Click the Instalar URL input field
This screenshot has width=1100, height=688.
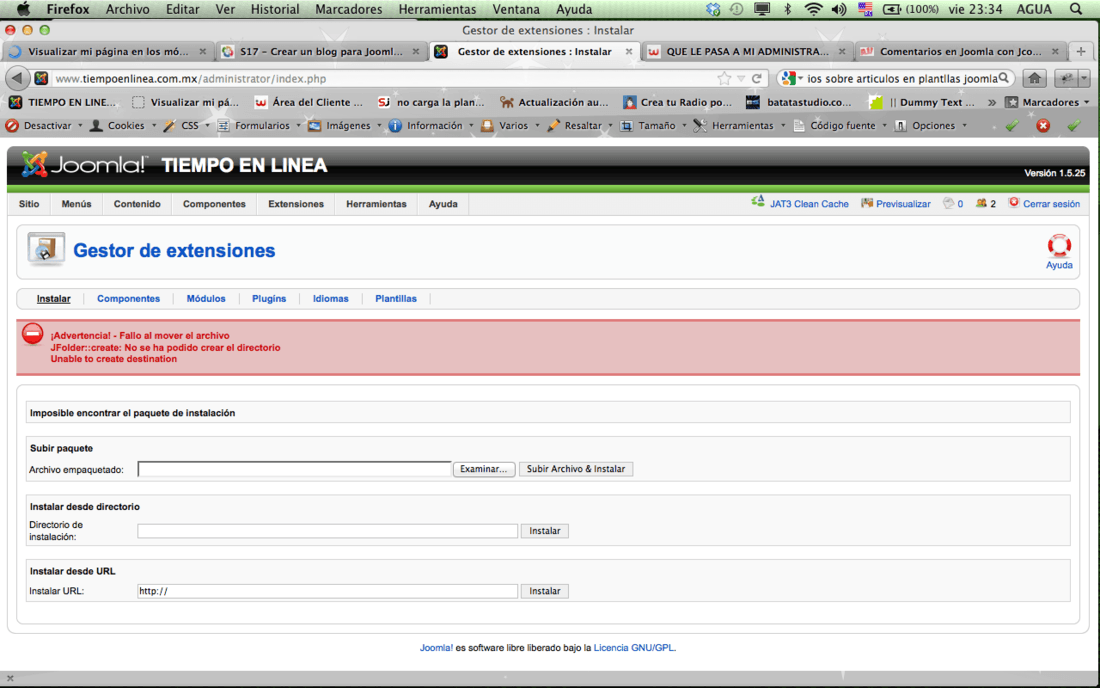point(328,591)
